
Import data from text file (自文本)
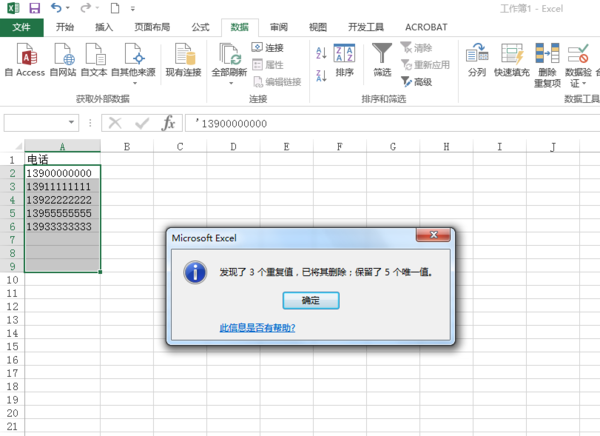94,60
